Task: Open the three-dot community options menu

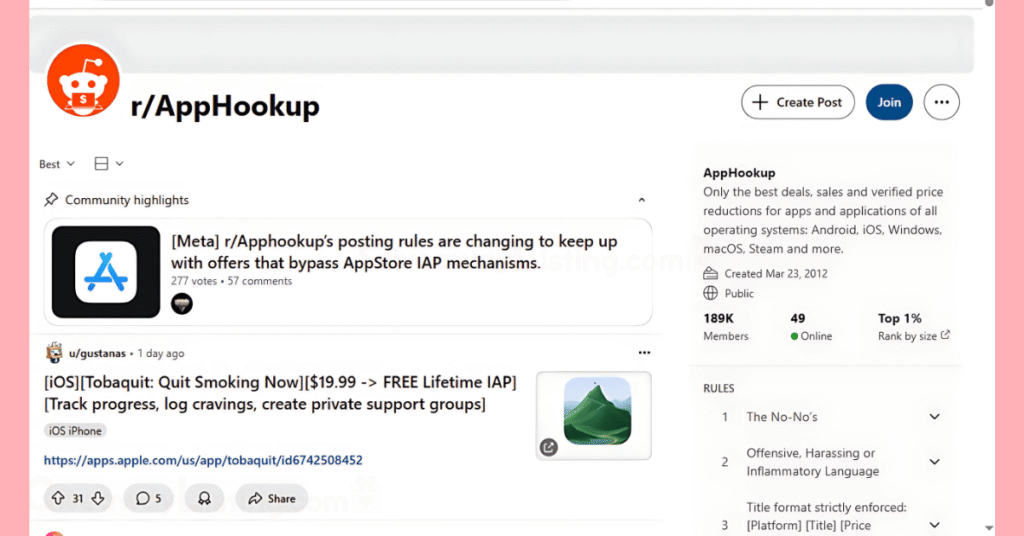Action: (941, 102)
